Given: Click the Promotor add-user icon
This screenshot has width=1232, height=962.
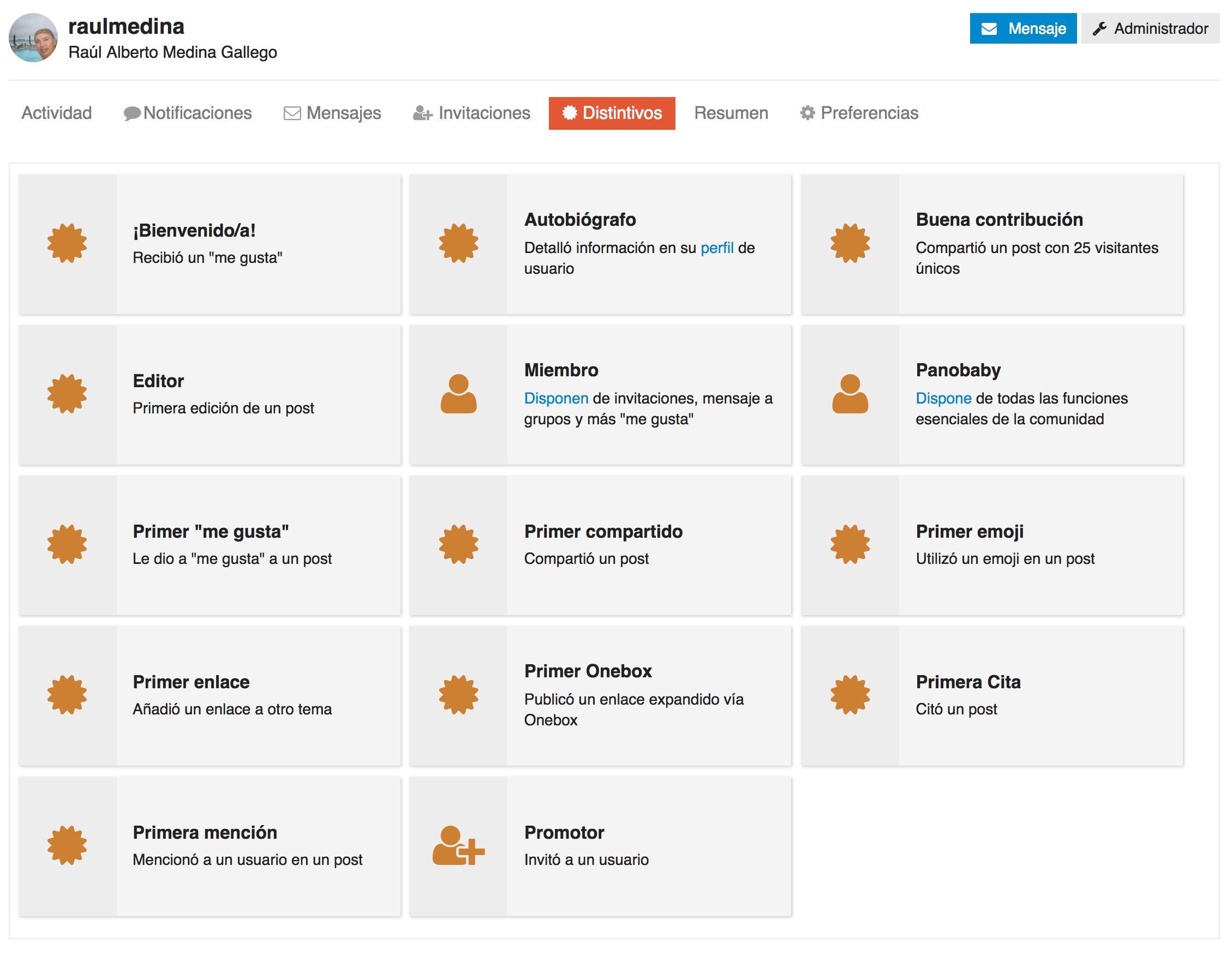Looking at the screenshot, I should [x=459, y=845].
